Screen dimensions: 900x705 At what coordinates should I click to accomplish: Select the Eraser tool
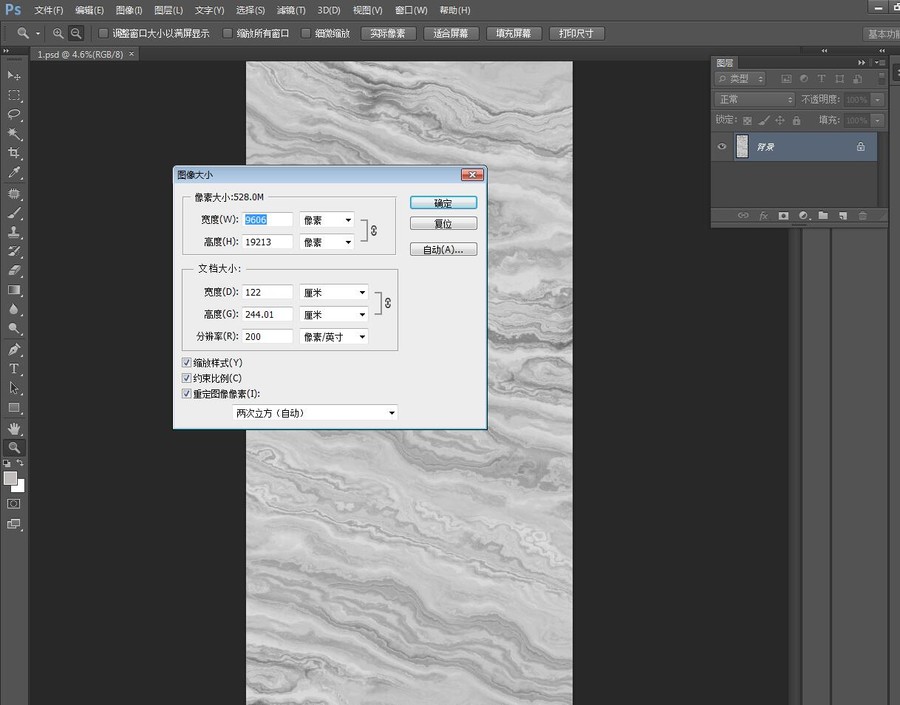pyautogui.click(x=14, y=270)
